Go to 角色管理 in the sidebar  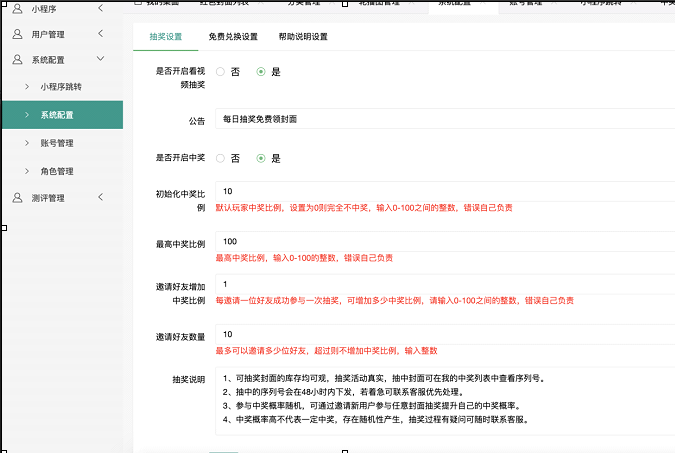(57, 171)
